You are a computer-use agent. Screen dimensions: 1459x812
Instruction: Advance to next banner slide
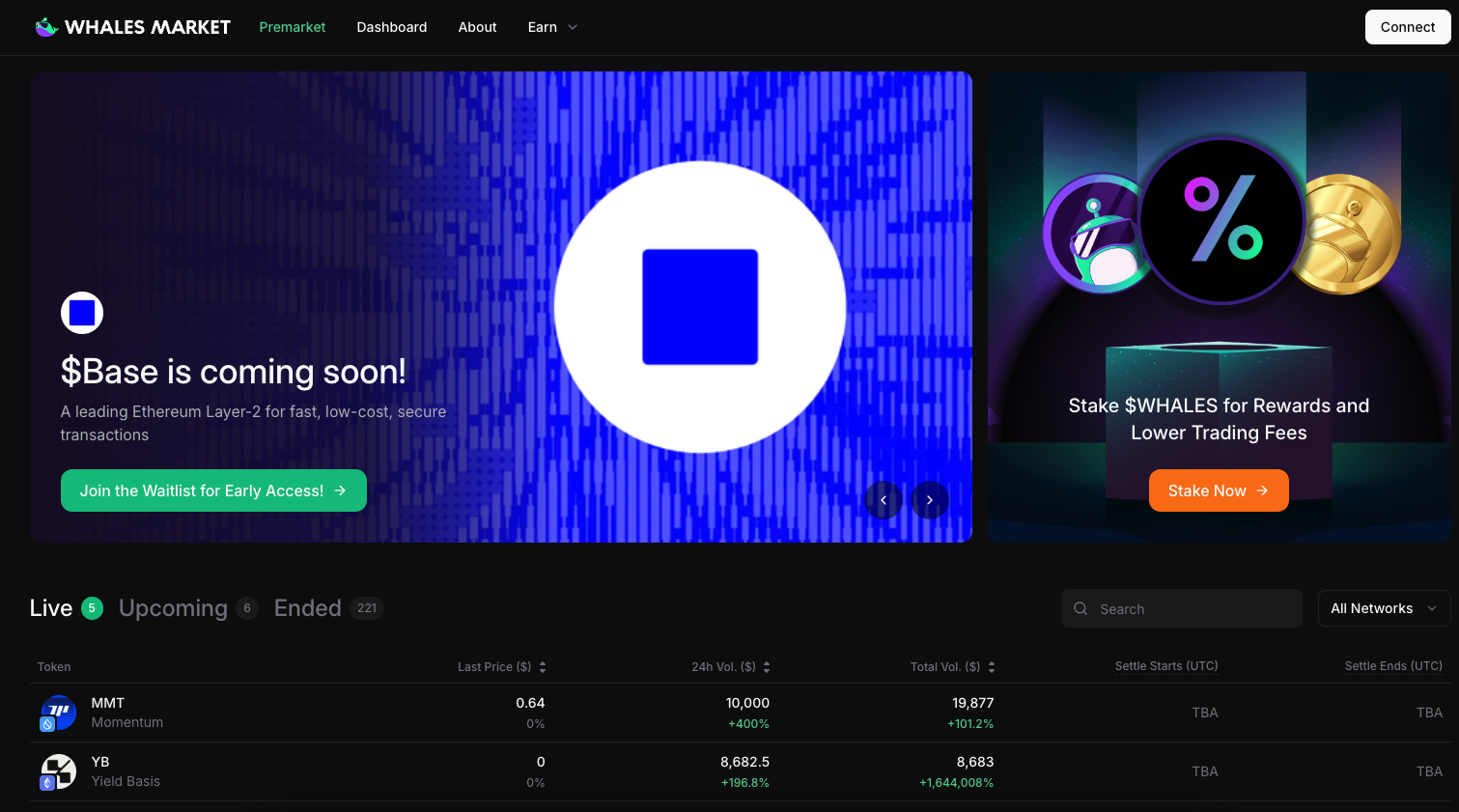click(930, 500)
